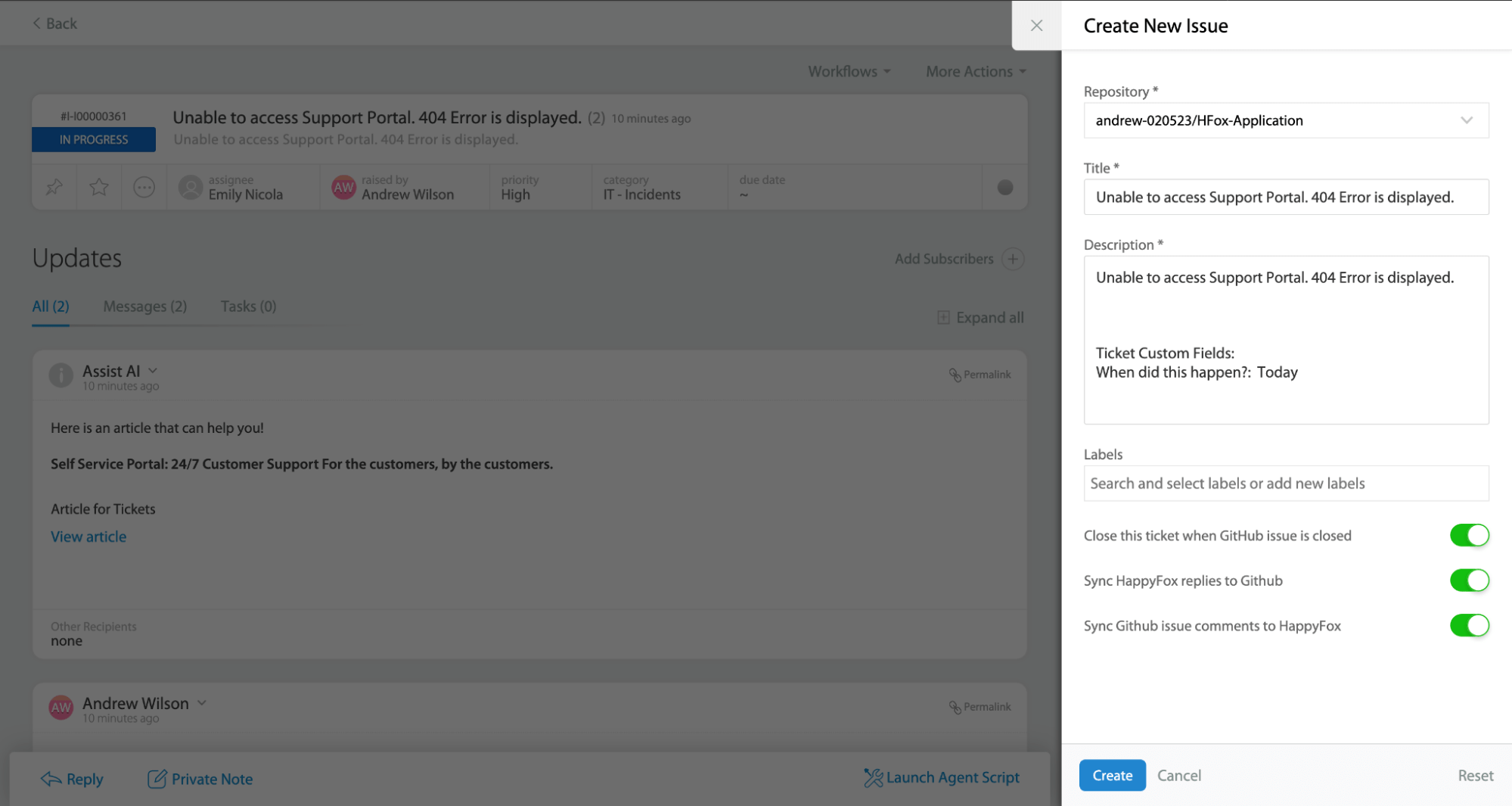Open the View article link

[88, 536]
